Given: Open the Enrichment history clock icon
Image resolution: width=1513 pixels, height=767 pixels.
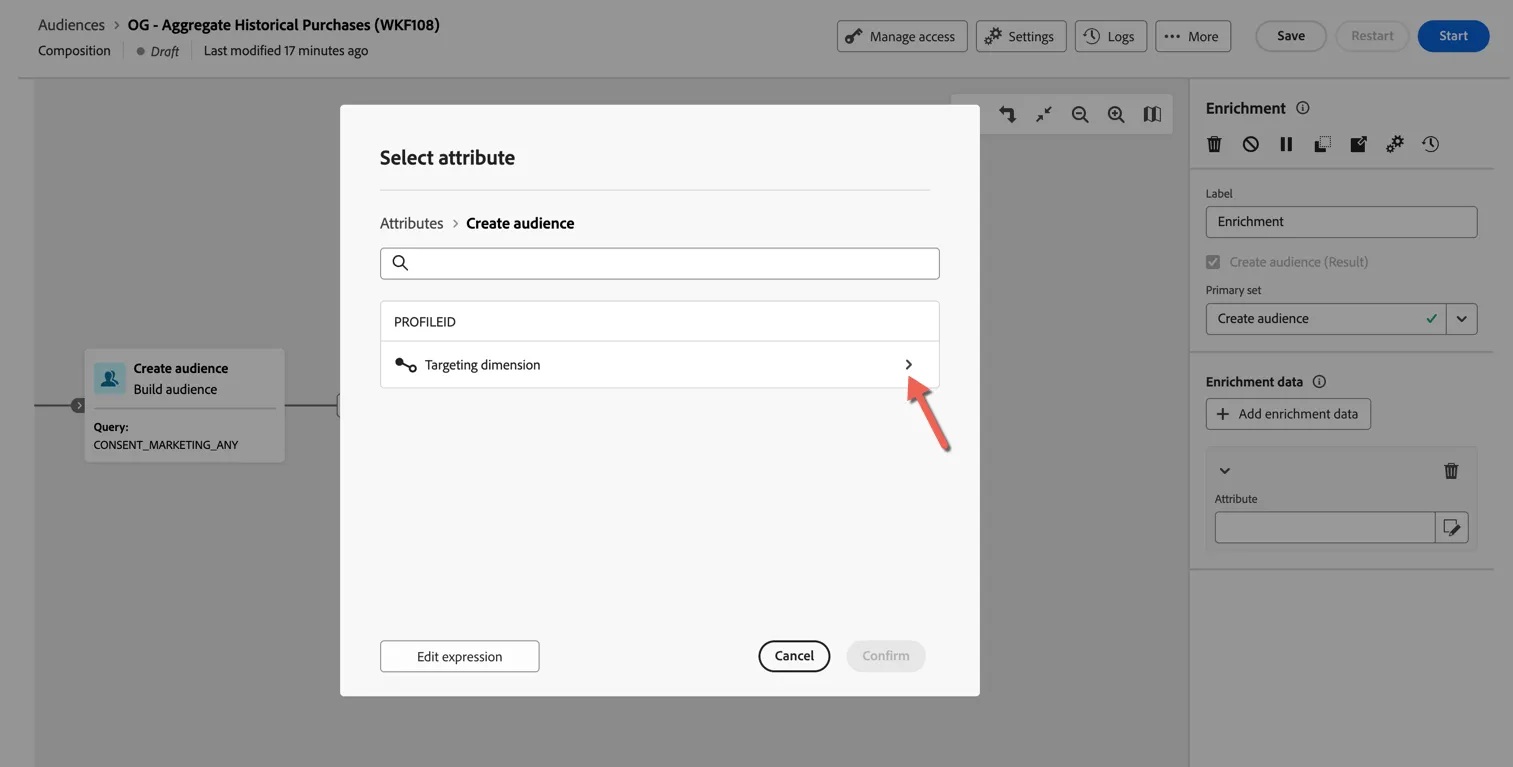Looking at the screenshot, I should [1430, 144].
